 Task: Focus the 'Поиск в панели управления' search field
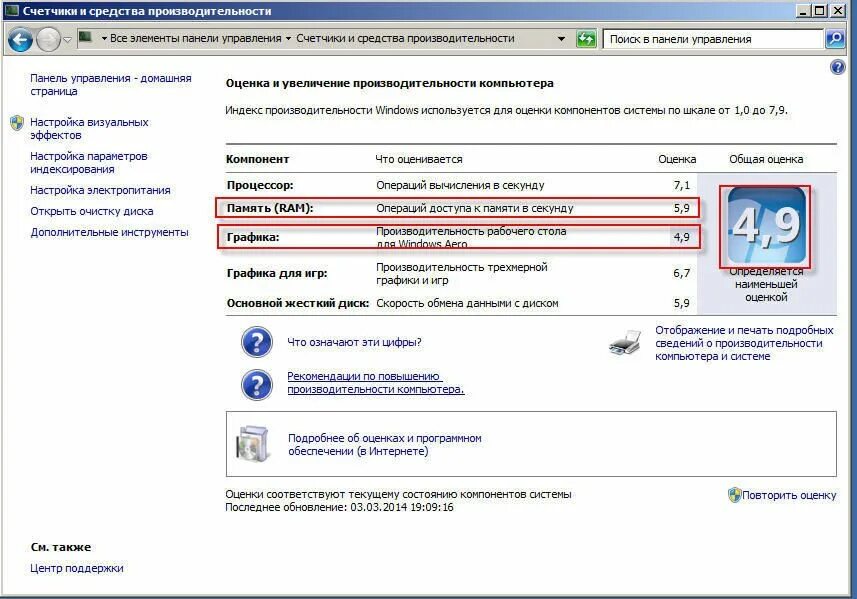713,39
